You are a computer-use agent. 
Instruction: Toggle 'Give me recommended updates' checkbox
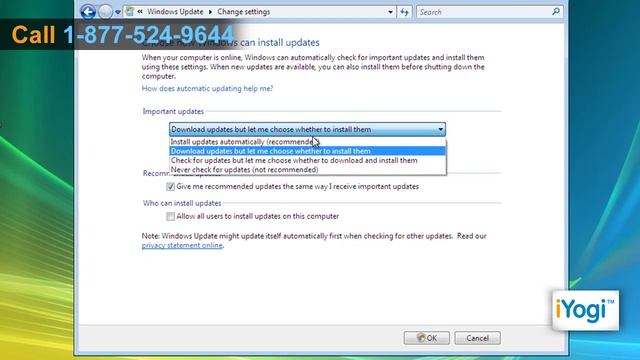(x=170, y=187)
